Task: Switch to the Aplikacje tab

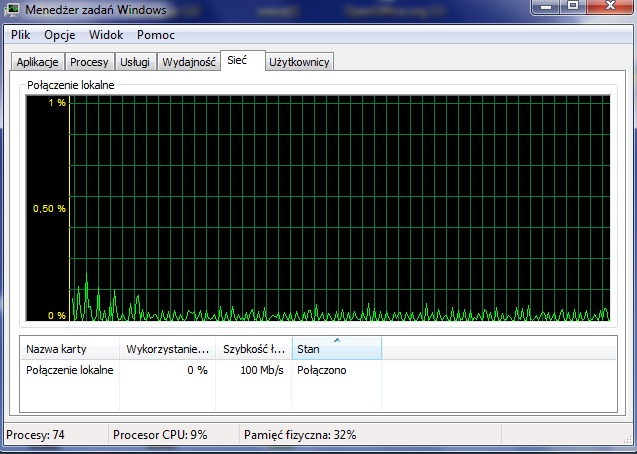Action: tap(37, 62)
